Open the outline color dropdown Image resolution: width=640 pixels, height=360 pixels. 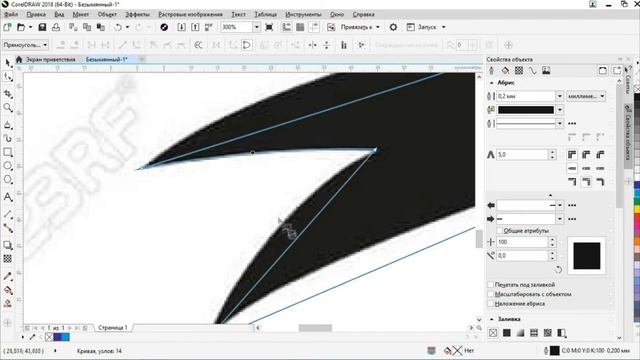[560, 109]
